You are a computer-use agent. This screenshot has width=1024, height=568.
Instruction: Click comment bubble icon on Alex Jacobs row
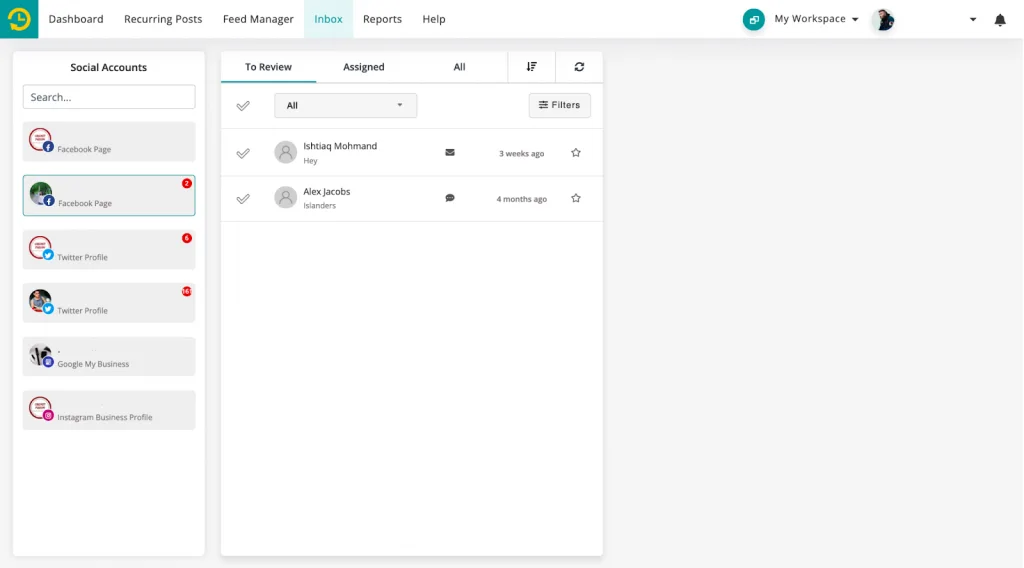click(450, 198)
